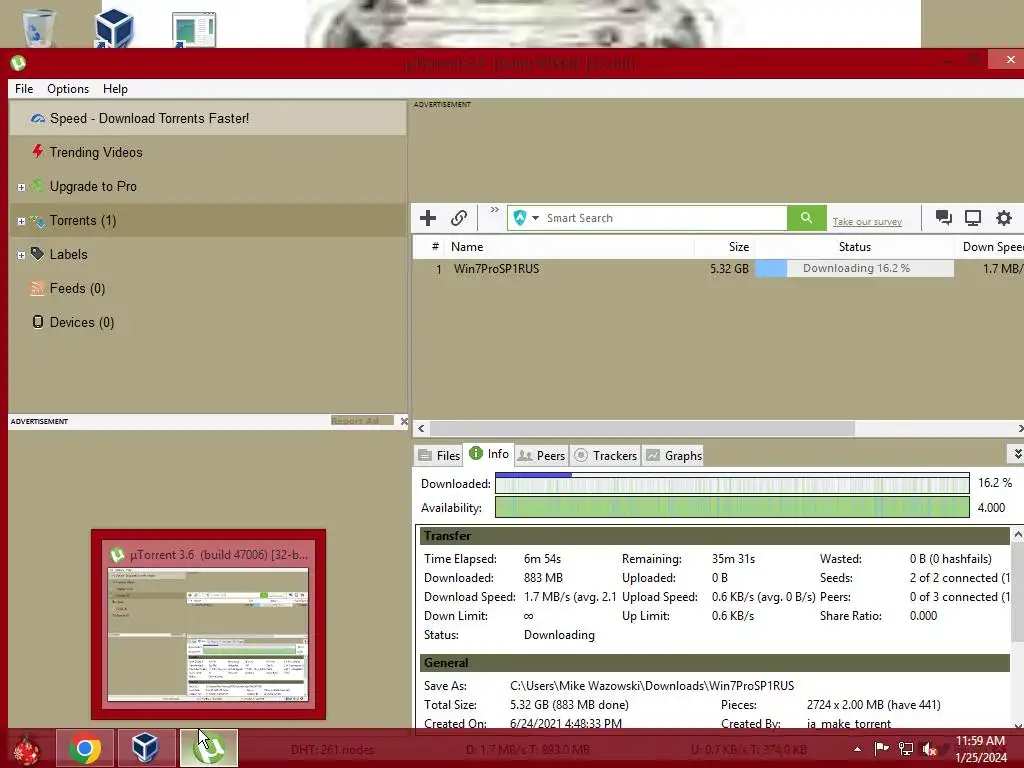Select Devices (0) in sidebar
Screen dimensions: 1024x768
208,322
